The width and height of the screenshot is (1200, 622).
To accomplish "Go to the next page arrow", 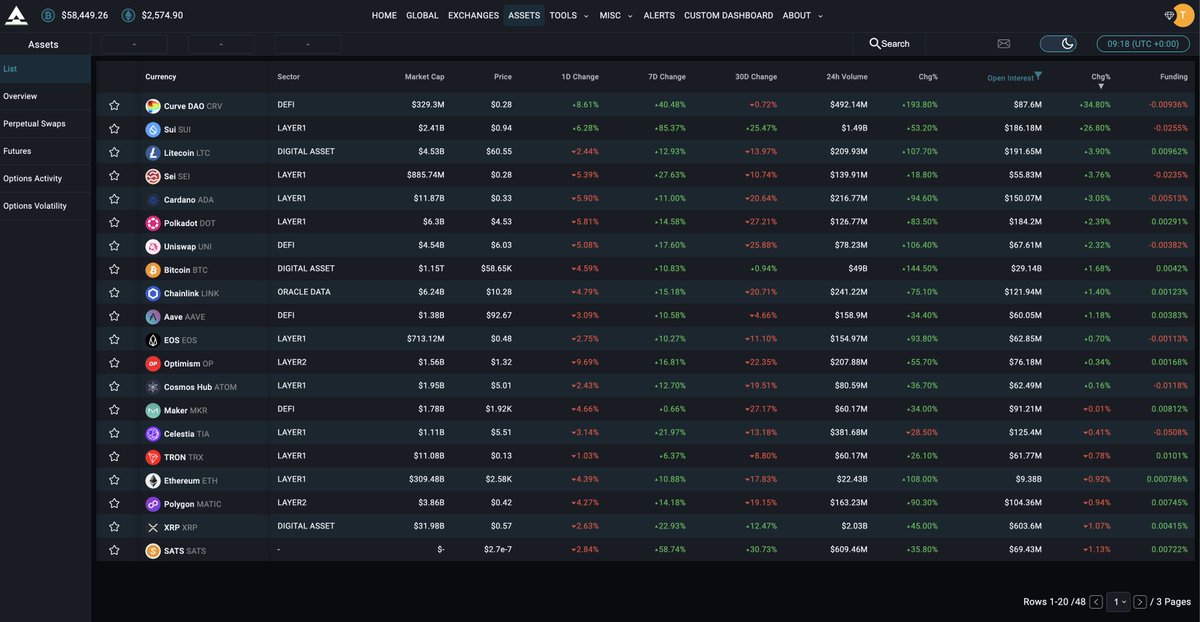I will tap(1140, 602).
